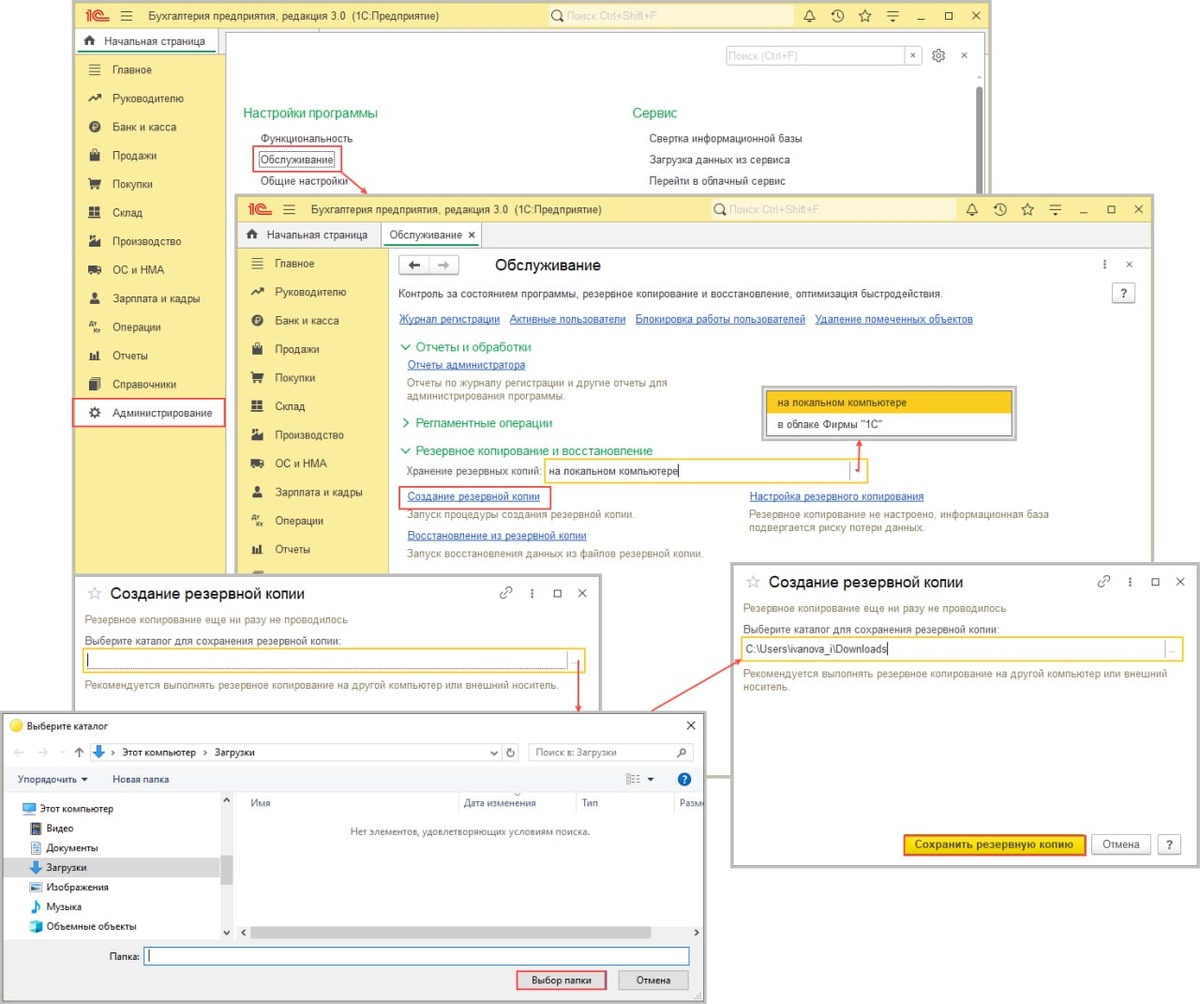The image size is (1200, 1004).
Task: Select в облаке Фирмы "1С" option
Action: [x=889, y=424]
